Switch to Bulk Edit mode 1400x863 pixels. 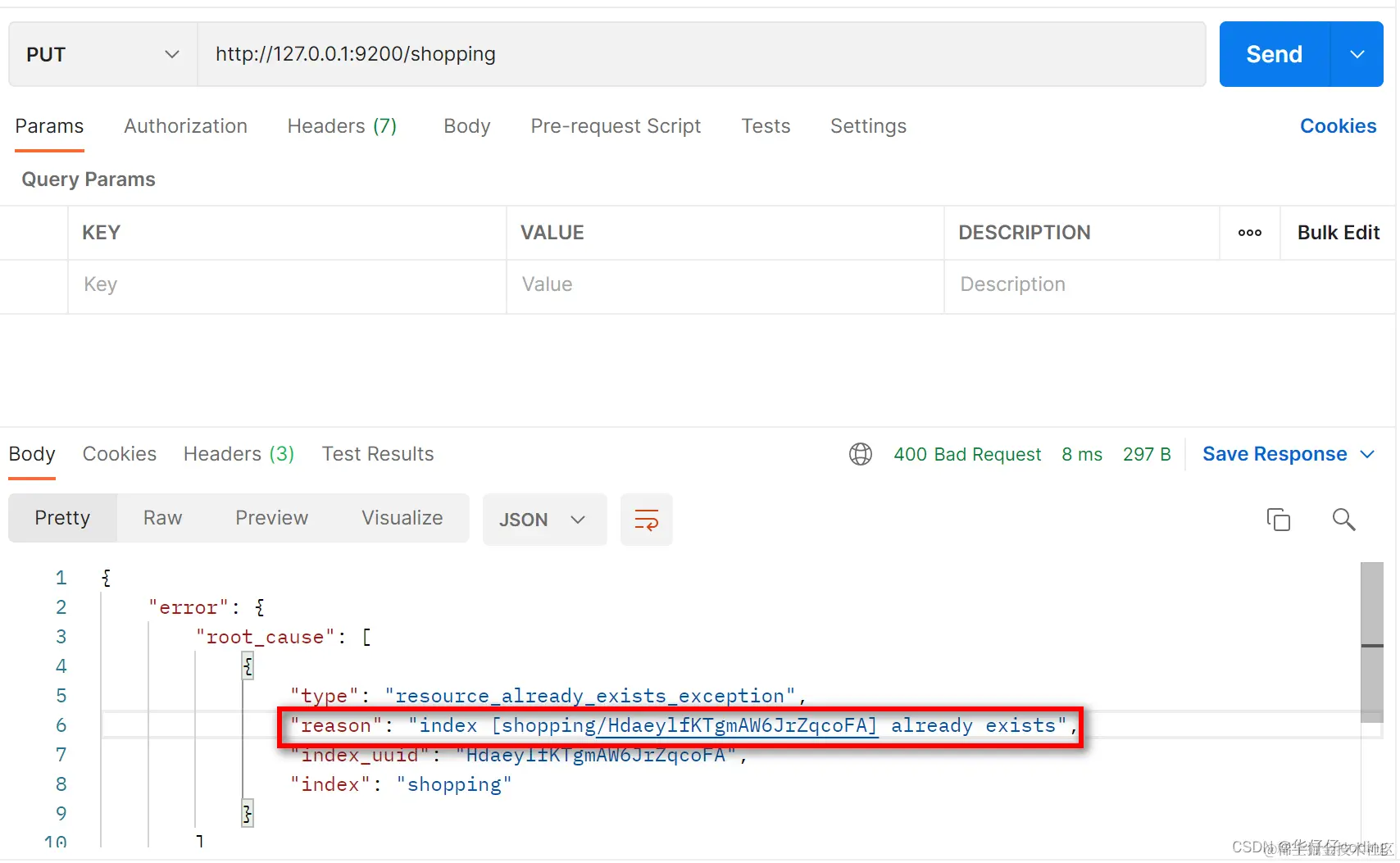tap(1338, 233)
